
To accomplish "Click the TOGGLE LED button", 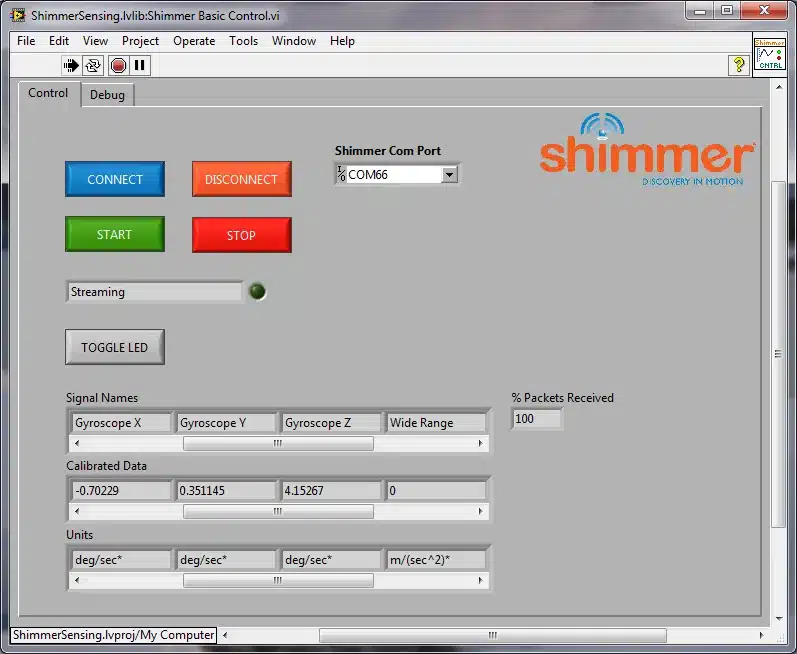I will [115, 347].
